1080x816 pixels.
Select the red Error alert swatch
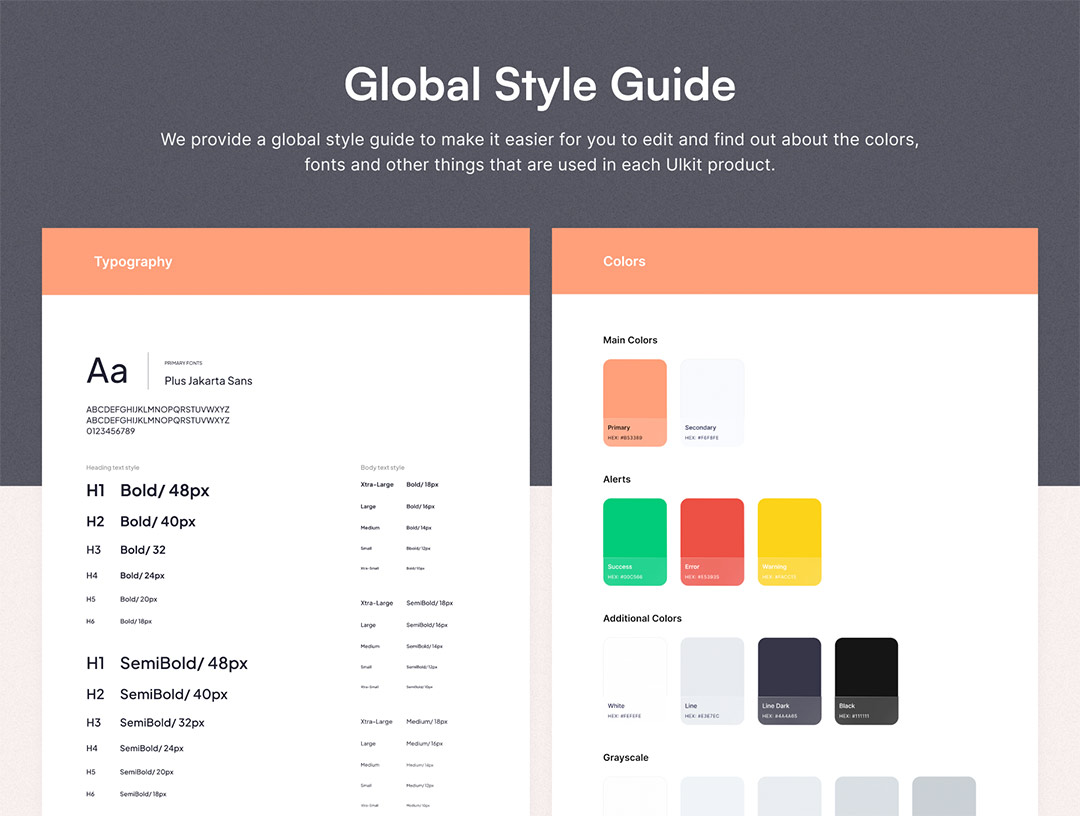[x=712, y=541]
